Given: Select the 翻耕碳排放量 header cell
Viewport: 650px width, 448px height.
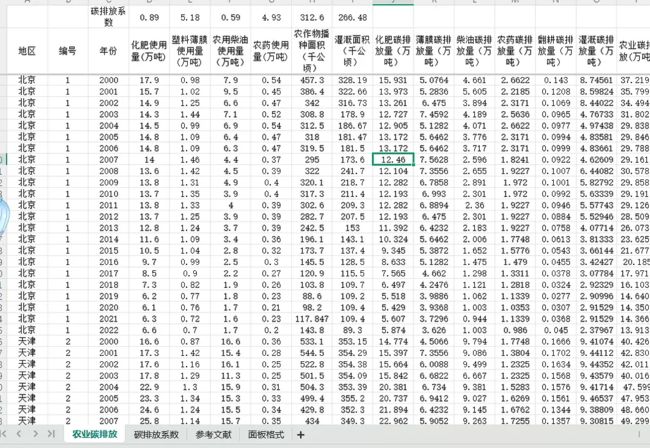Looking at the screenshot, I should pyautogui.click(x=555, y=51).
